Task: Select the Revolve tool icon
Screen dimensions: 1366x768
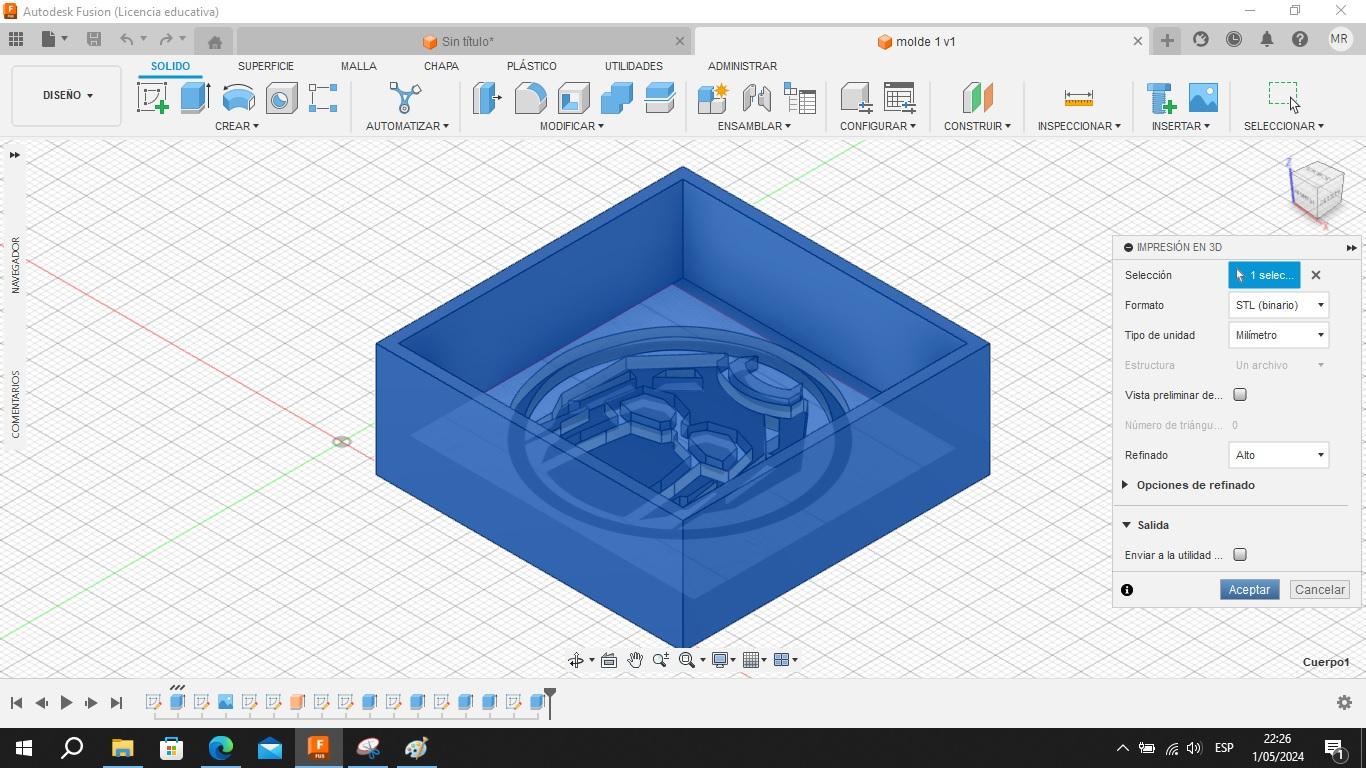Action: pyautogui.click(x=238, y=98)
